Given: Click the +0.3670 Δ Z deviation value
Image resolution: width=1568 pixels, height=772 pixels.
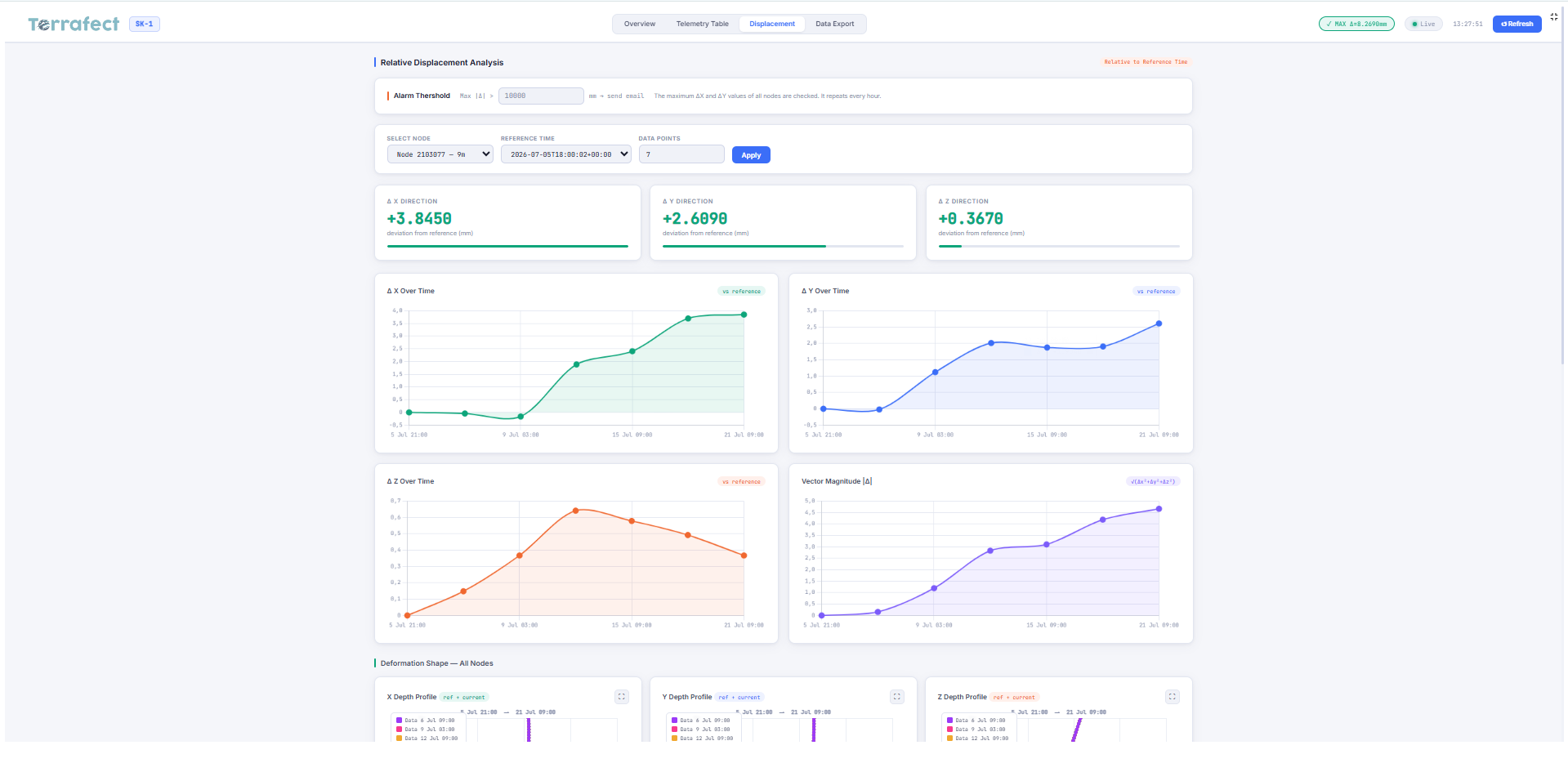Looking at the screenshot, I should click(x=971, y=219).
